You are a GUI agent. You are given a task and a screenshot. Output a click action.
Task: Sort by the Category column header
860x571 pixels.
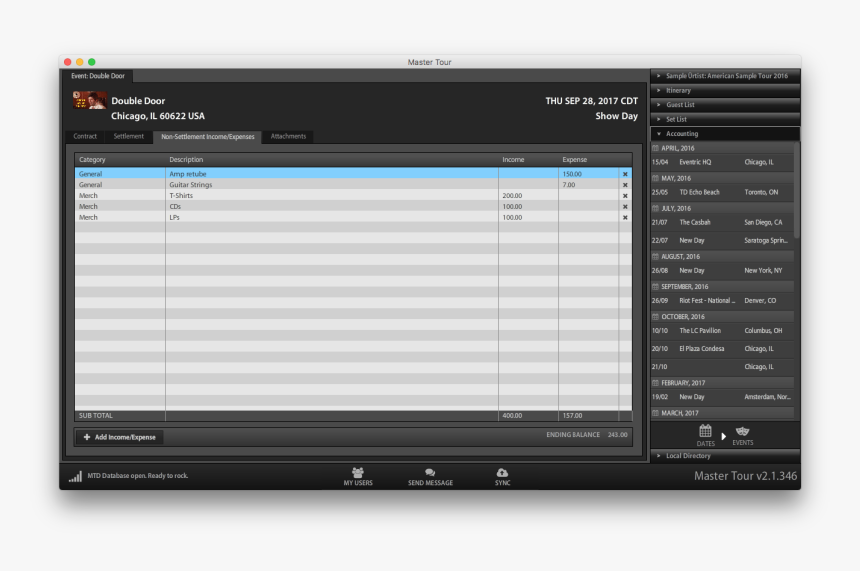[x=120, y=160]
